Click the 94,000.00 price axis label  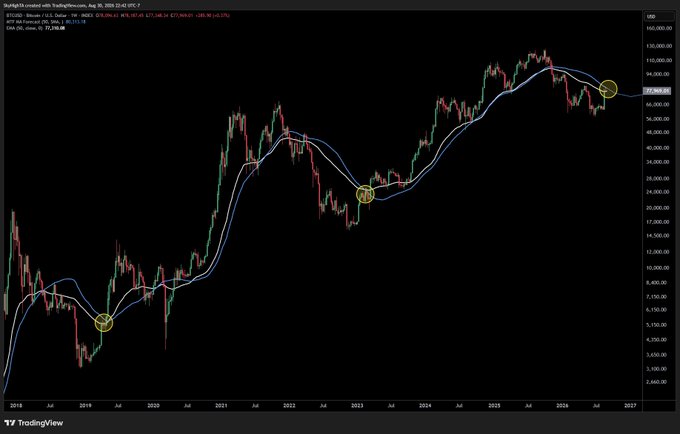(658, 74)
